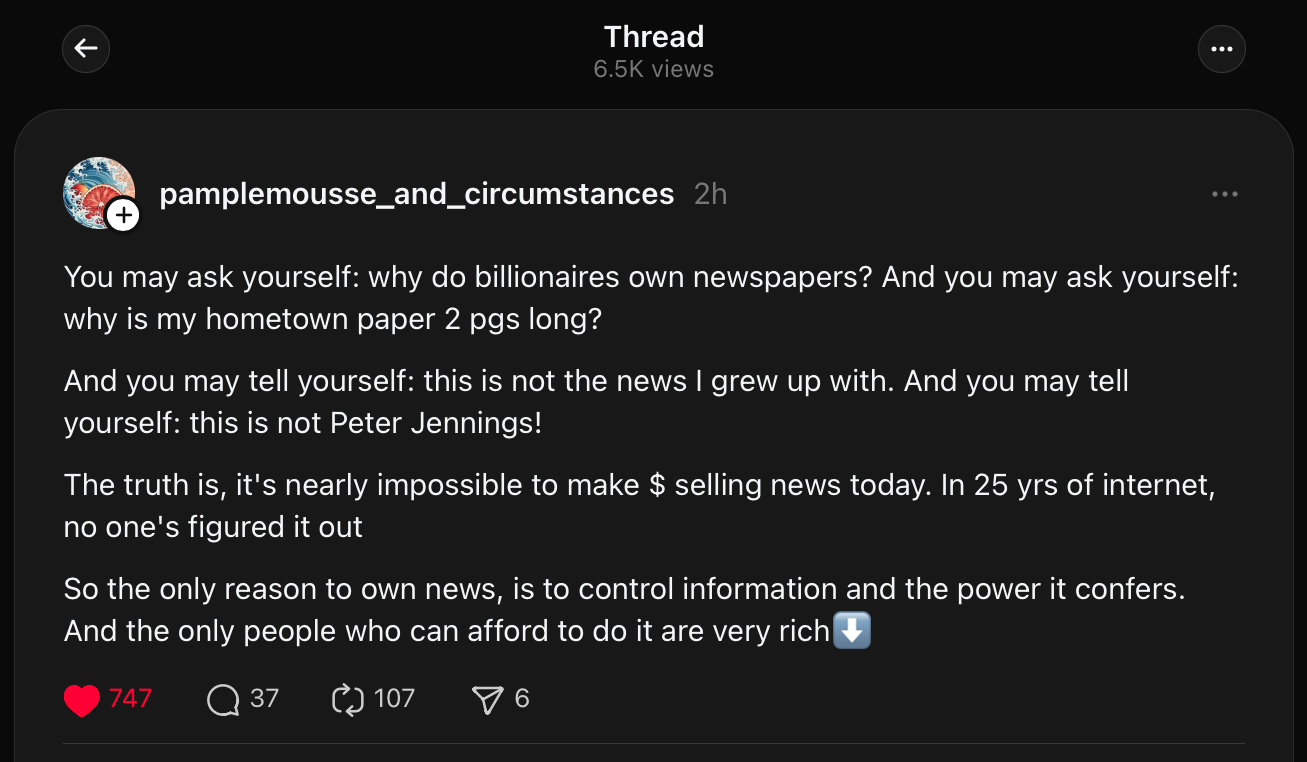
Task: Open the 37 replies count
Action: pyautogui.click(x=264, y=698)
